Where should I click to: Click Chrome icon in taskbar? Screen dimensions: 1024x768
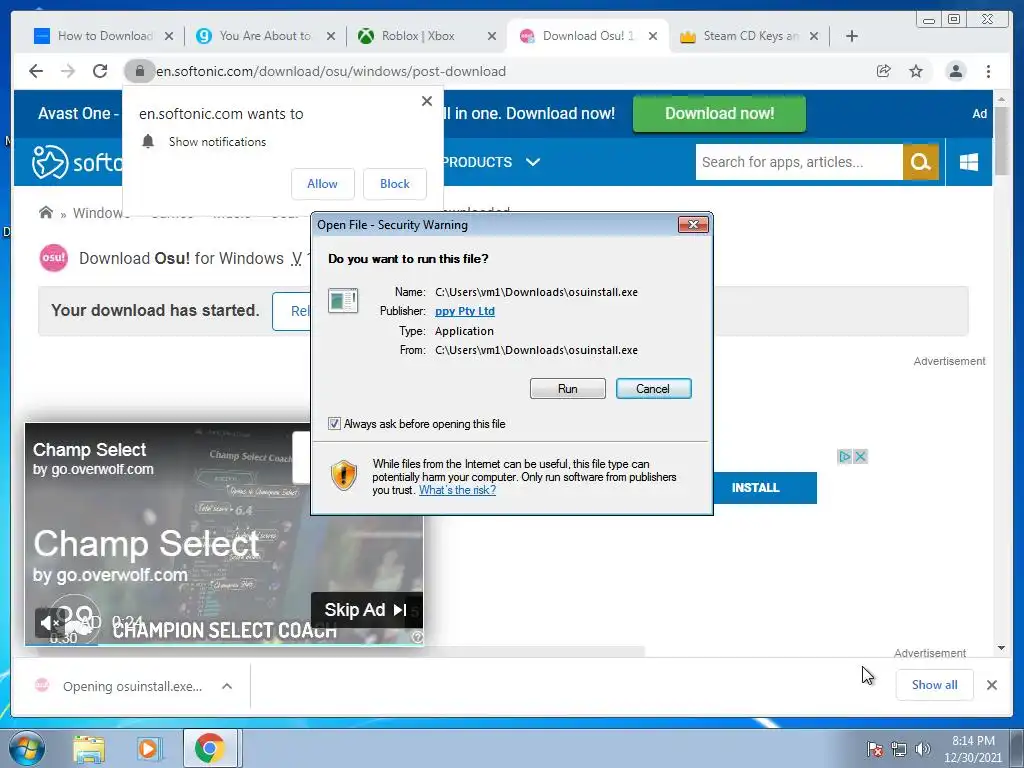coord(209,748)
